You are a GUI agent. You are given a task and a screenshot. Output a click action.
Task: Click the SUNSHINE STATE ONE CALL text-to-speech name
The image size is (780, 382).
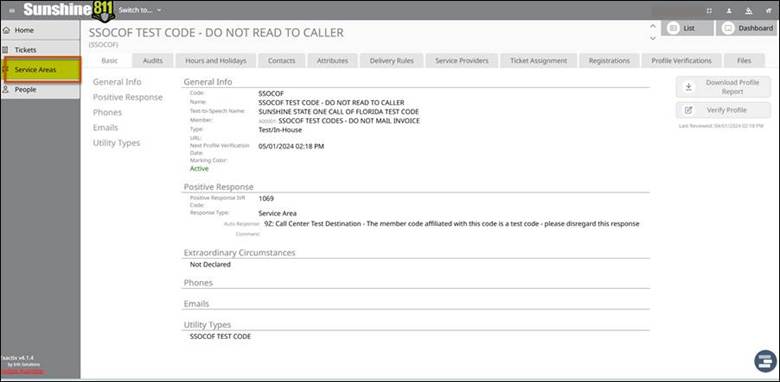click(339, 111)
